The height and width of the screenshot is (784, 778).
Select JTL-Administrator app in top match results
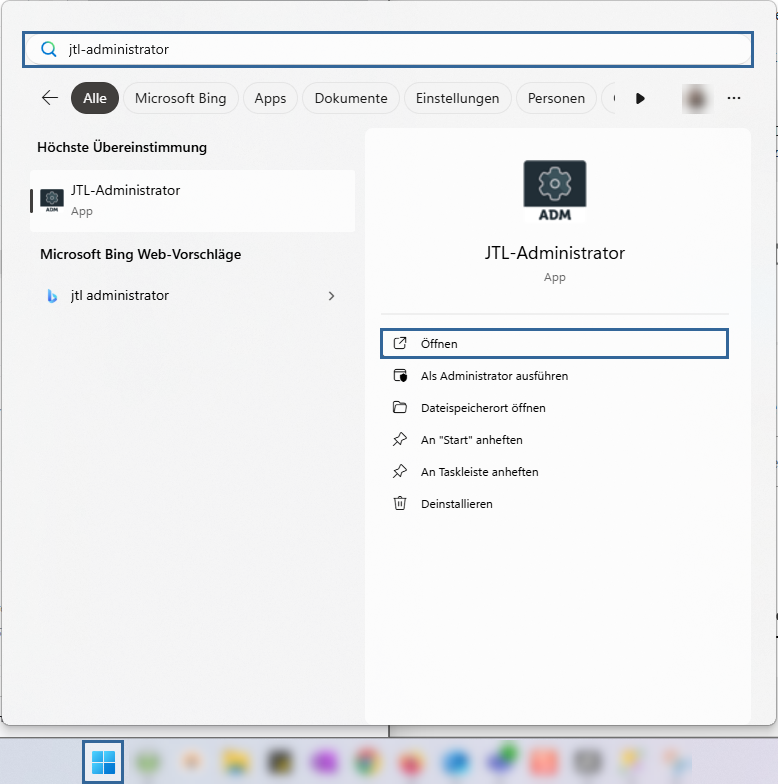pos(192,200)
